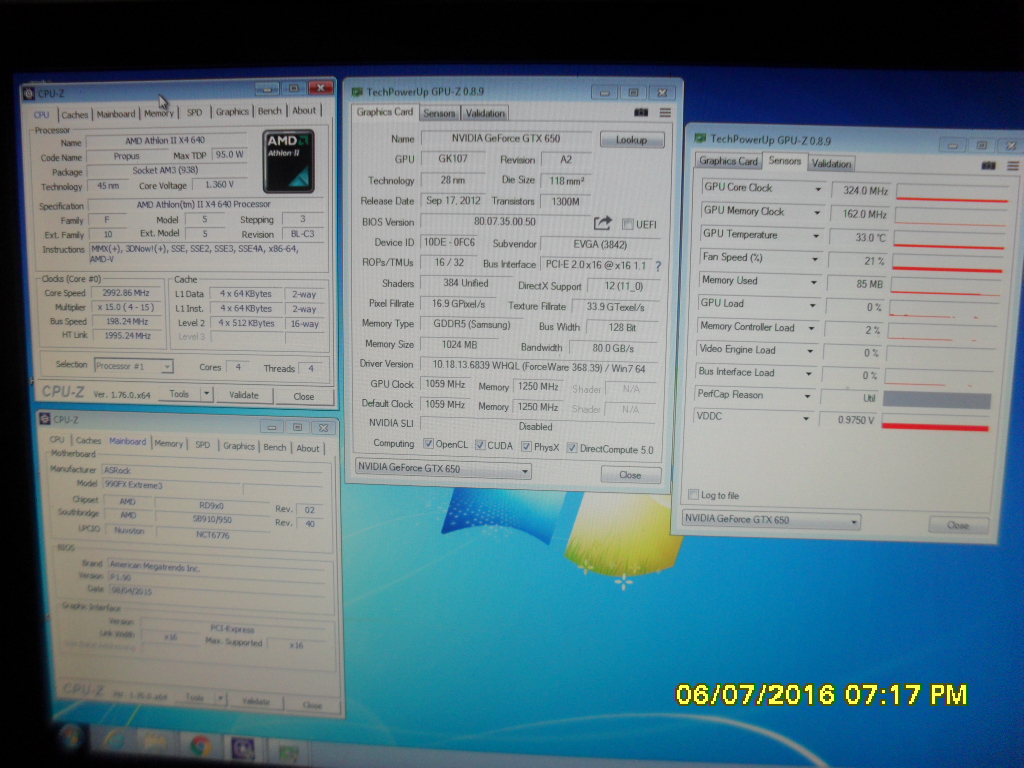1024x768 pixels.
Task: Click the GPU Core Clock sensor graph
Action: (x=952, y=192)
